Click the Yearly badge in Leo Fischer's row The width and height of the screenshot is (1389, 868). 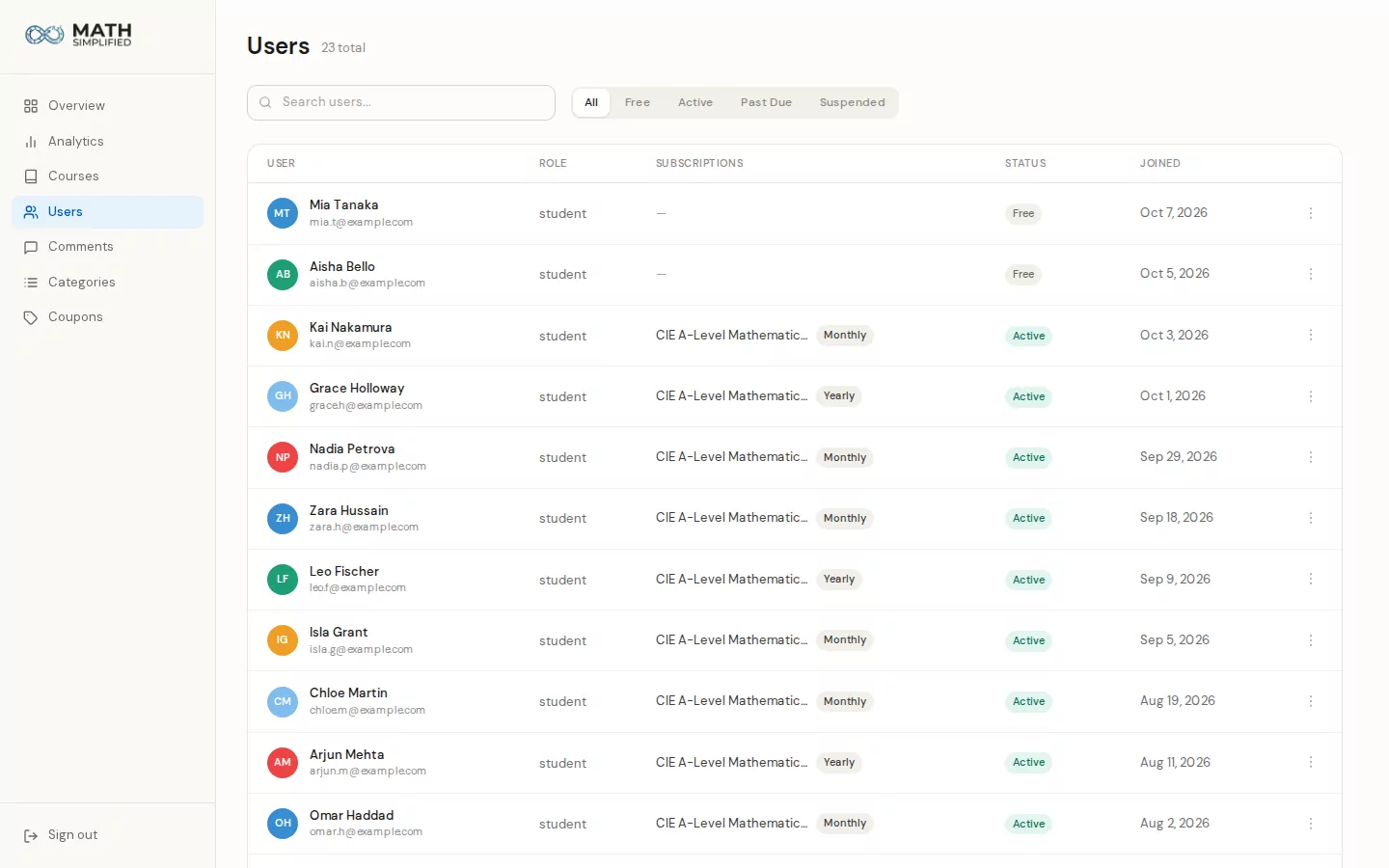tap(839, 580)
